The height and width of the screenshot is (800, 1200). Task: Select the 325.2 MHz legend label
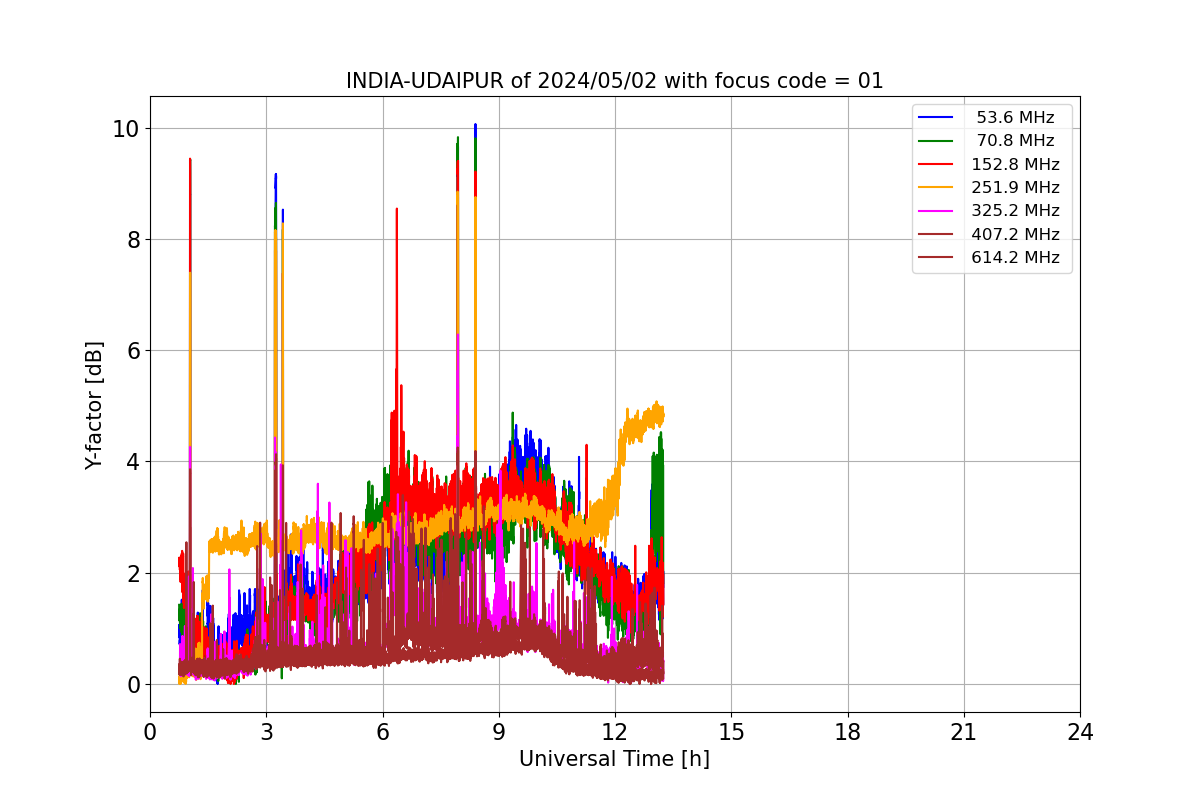pos(1015,211)
